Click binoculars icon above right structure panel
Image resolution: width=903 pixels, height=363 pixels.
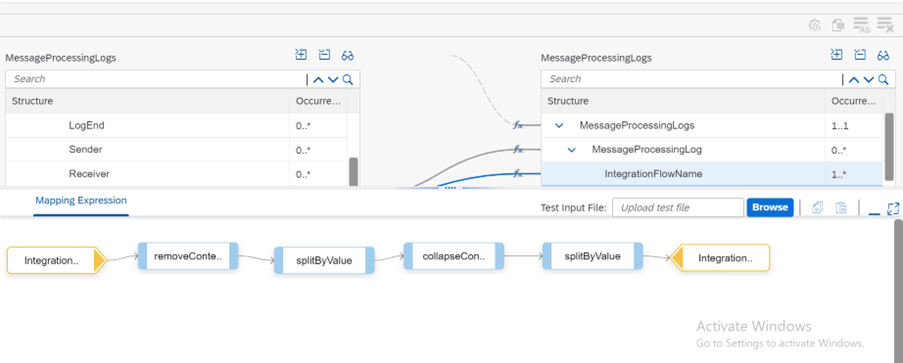883,56
